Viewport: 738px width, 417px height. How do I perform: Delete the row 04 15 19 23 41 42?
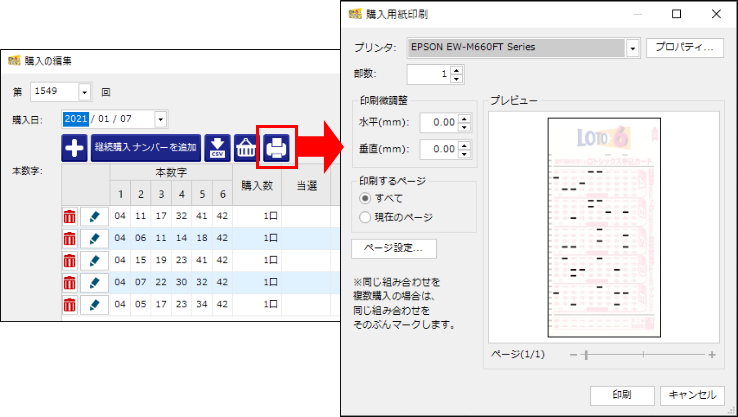click(x=70, y=260)
